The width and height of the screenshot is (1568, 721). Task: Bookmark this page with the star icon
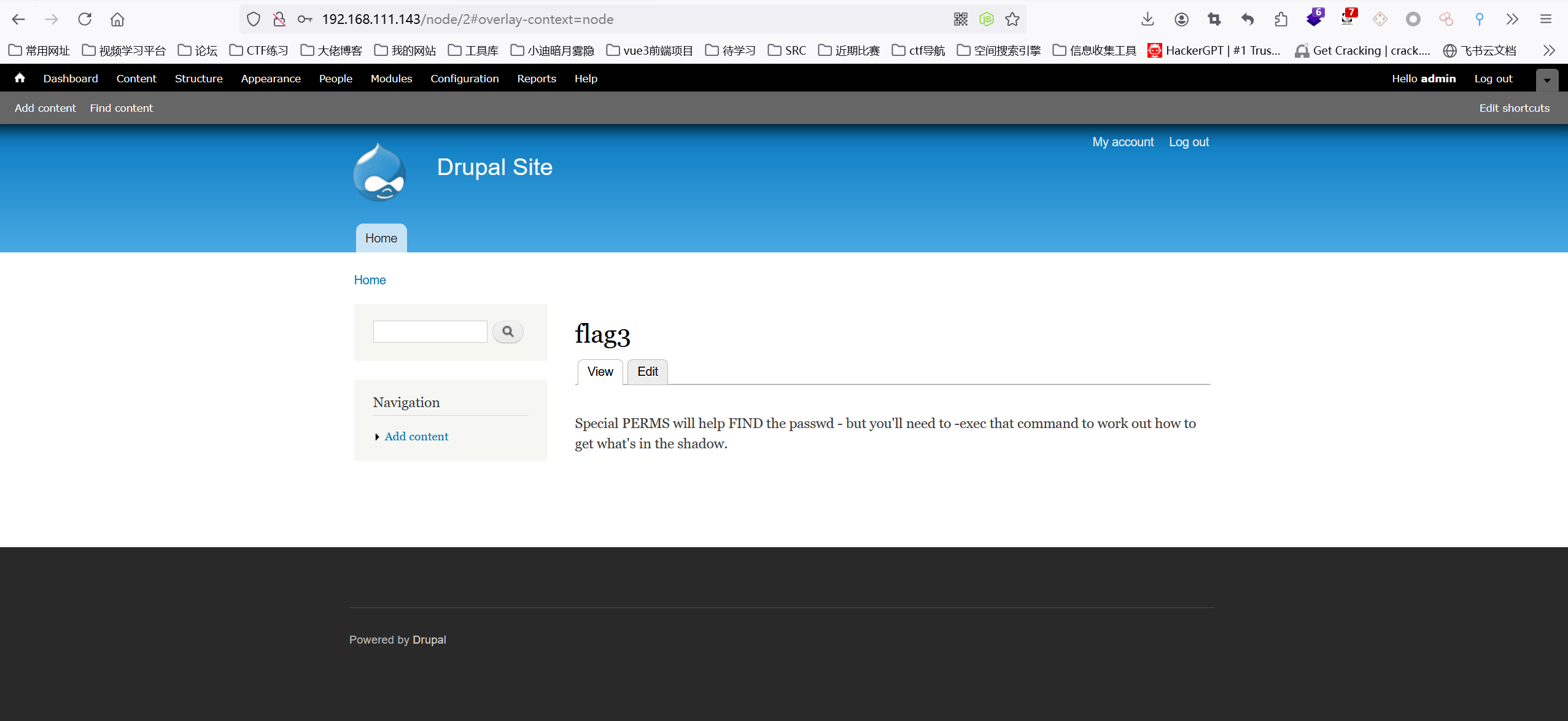click(x=1012, y=19)
